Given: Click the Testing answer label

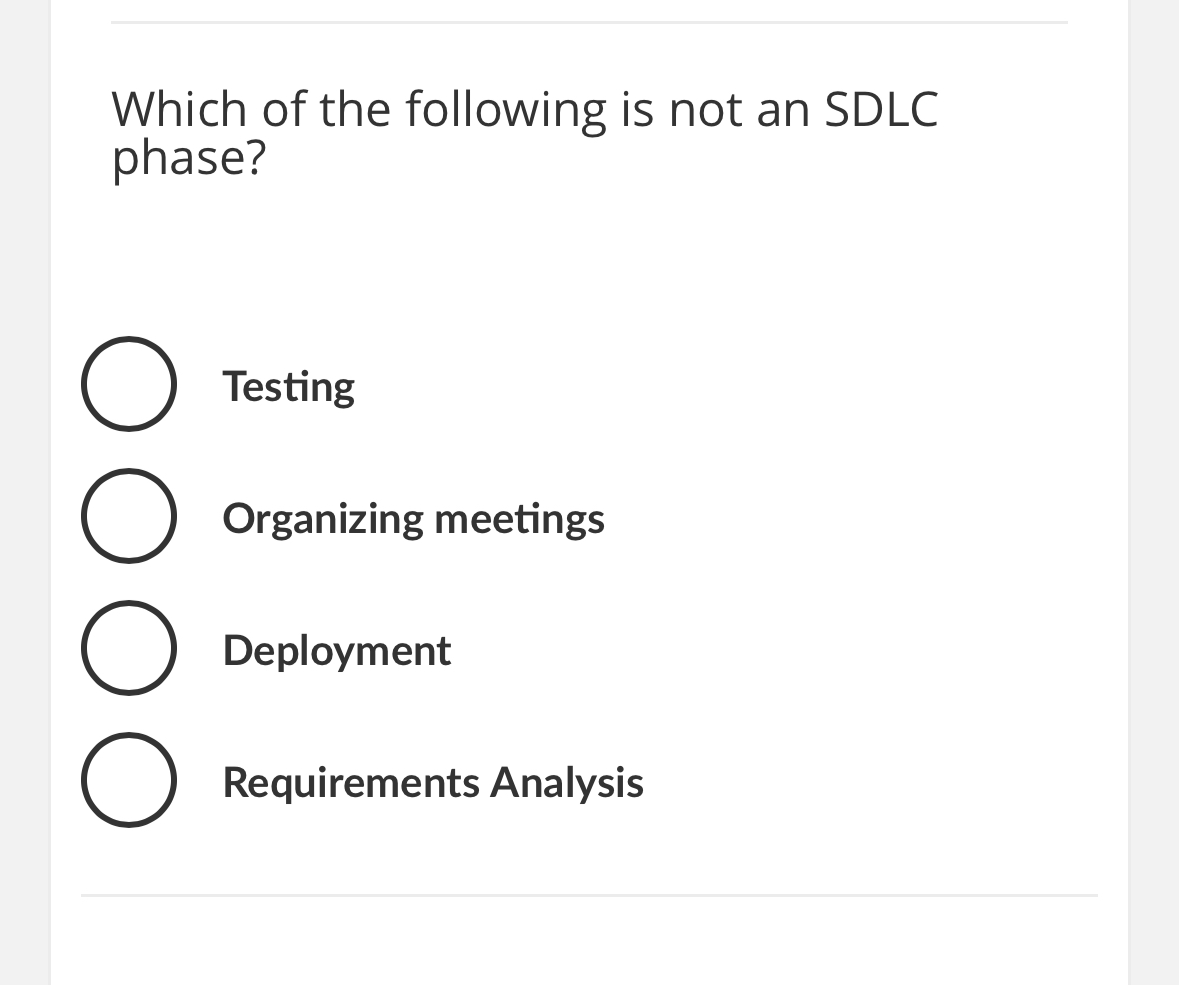Looking at the screenshot, I should [x=288, y=386].
